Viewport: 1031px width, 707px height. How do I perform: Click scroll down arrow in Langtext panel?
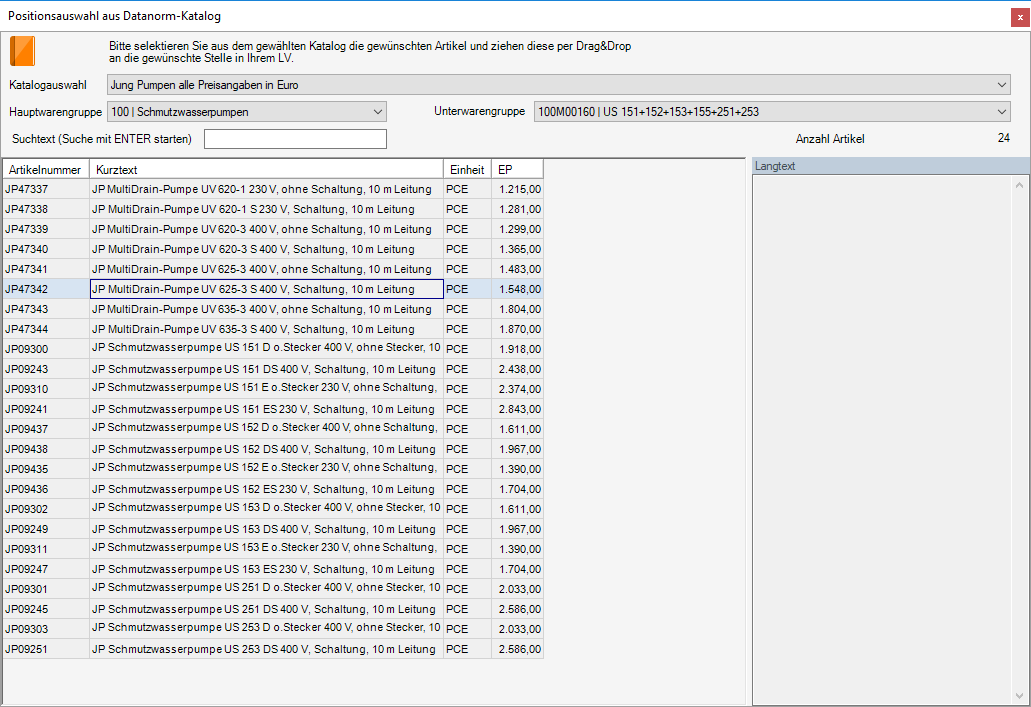[x=1020, y=696]
